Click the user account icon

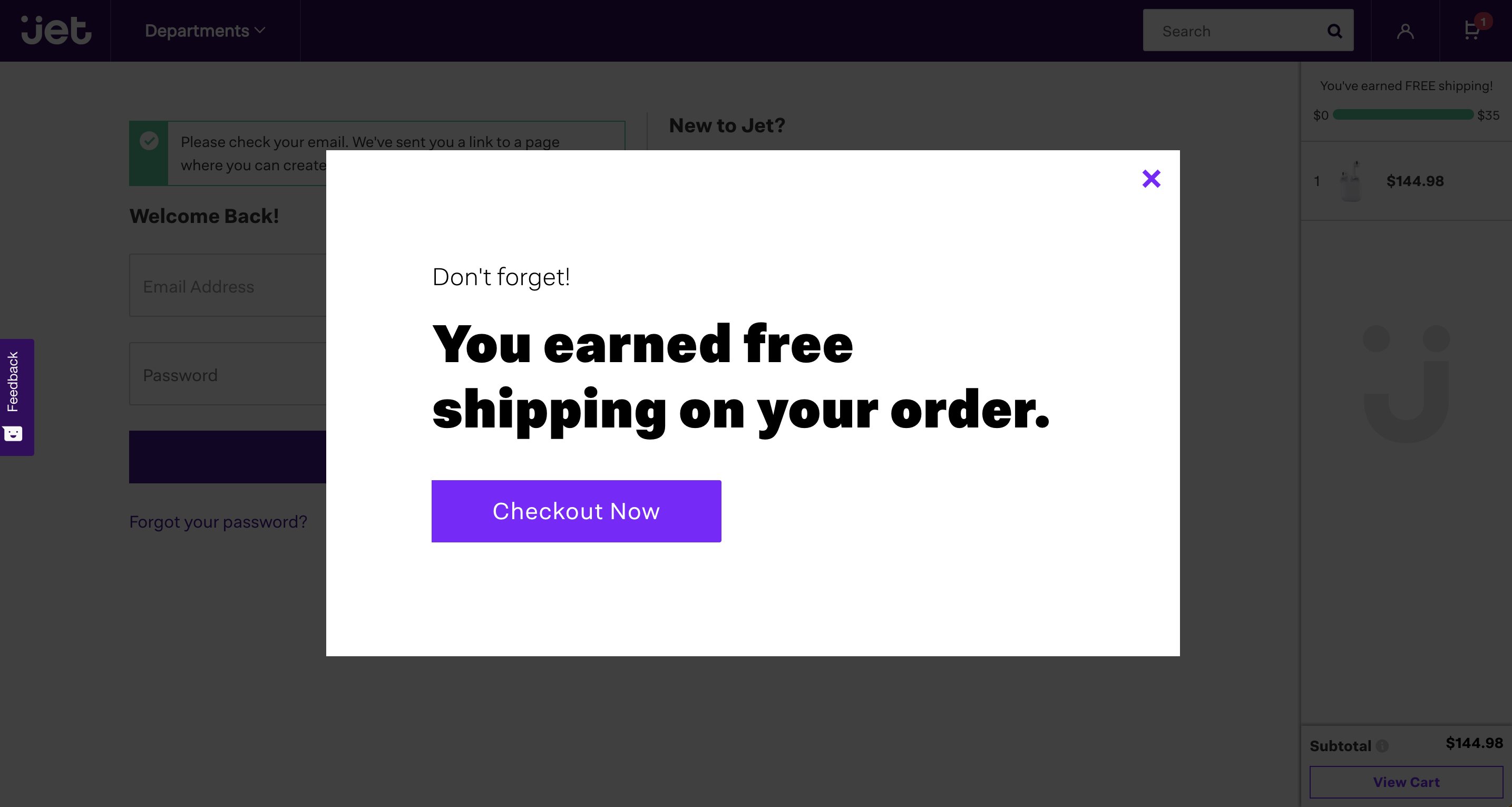[1406, 30]
